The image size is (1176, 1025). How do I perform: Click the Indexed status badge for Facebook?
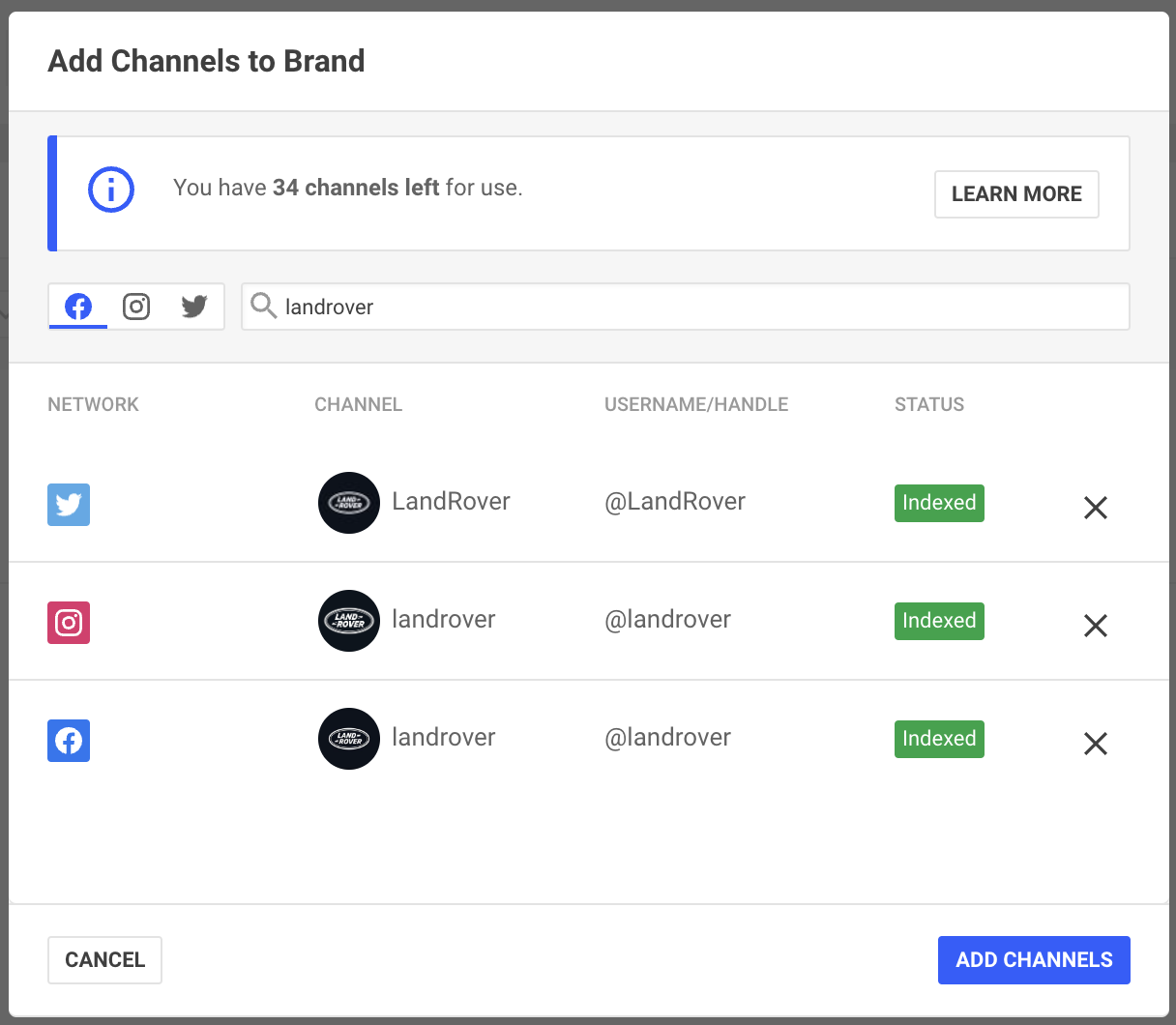[939, 739]
